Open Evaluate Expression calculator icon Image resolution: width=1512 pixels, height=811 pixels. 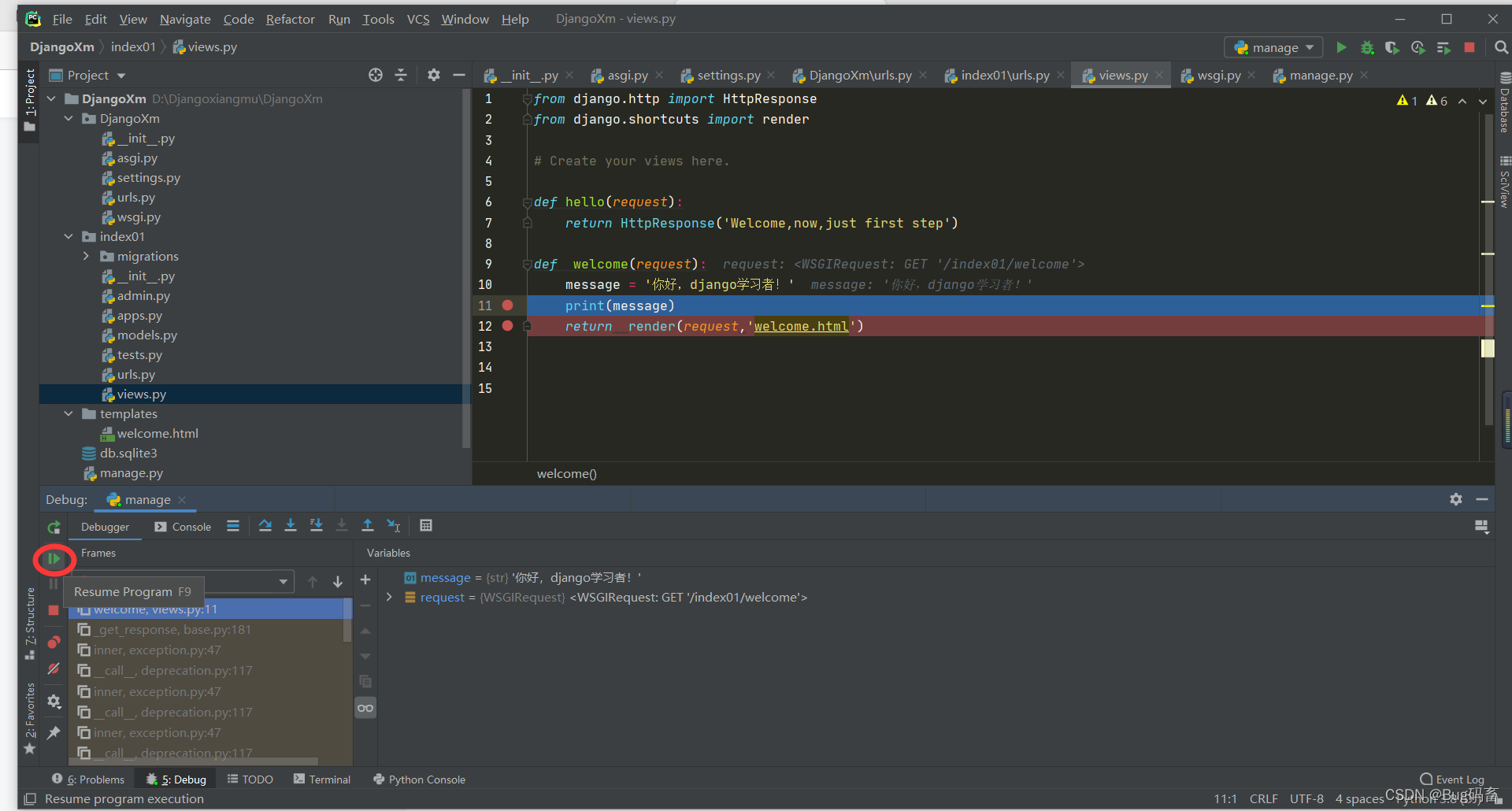426,526
